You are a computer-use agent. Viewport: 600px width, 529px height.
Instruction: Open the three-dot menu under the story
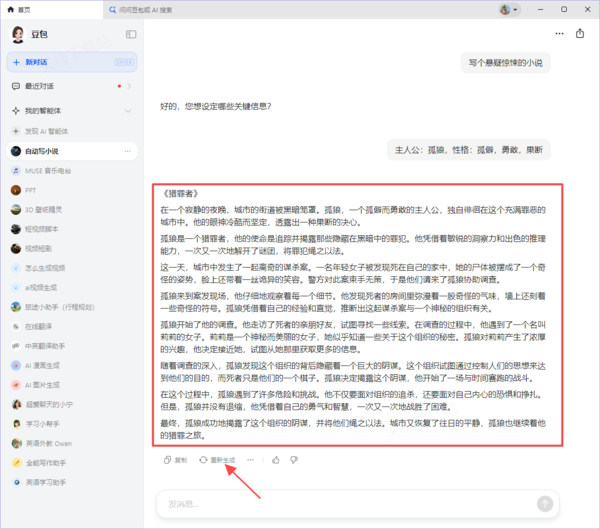click(x=250, y=460)
